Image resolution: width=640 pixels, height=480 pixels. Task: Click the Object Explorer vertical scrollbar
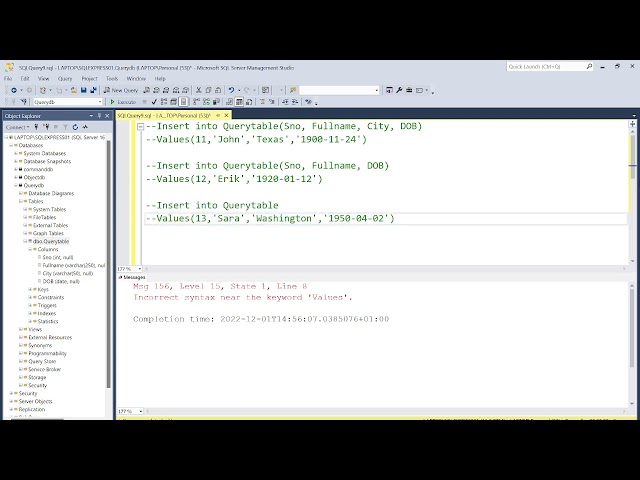tap(109, 264)
